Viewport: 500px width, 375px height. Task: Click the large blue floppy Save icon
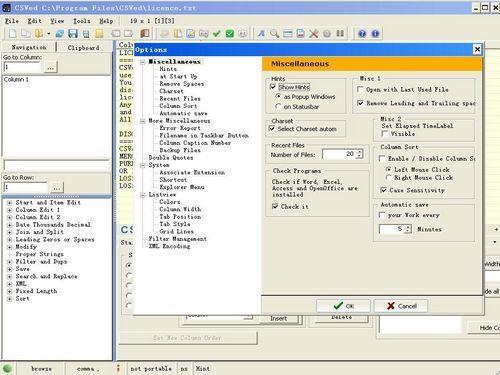(x=73, y=33)
